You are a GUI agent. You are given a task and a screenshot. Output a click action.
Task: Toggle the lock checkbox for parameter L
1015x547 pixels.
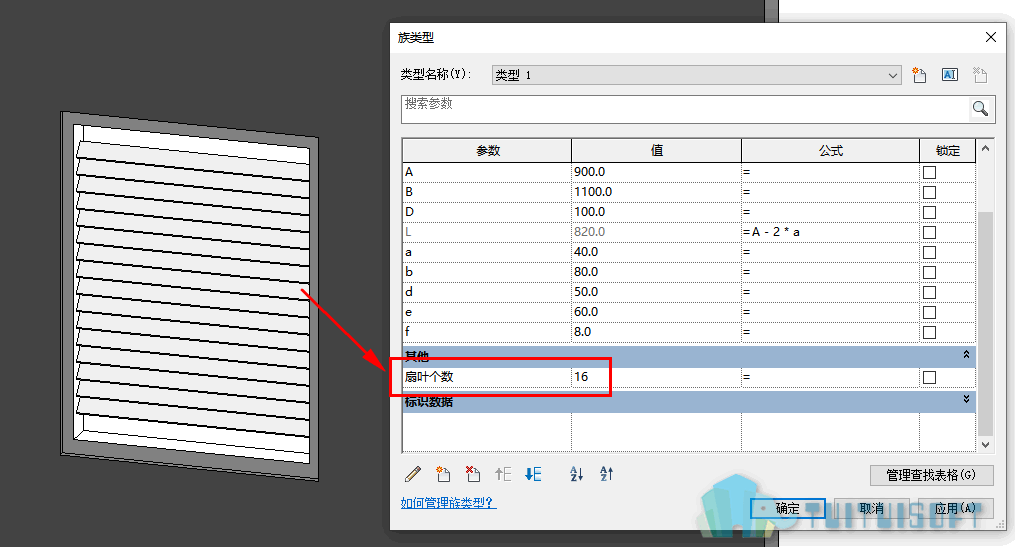pyautogui.click(x=930, y=232)
